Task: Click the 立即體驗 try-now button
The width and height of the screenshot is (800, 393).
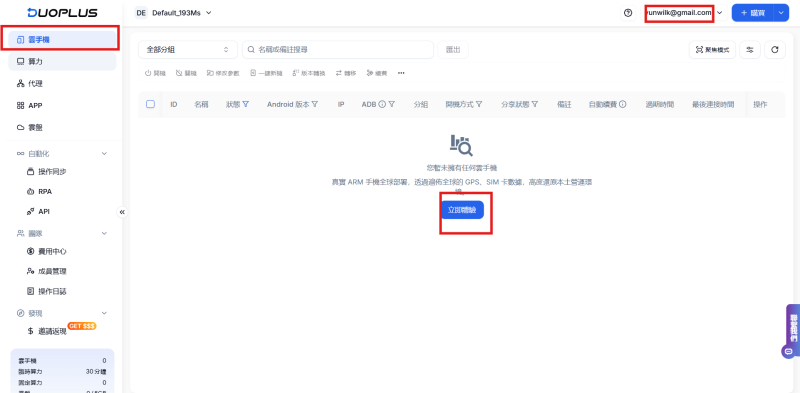Action: click(462, 210)
